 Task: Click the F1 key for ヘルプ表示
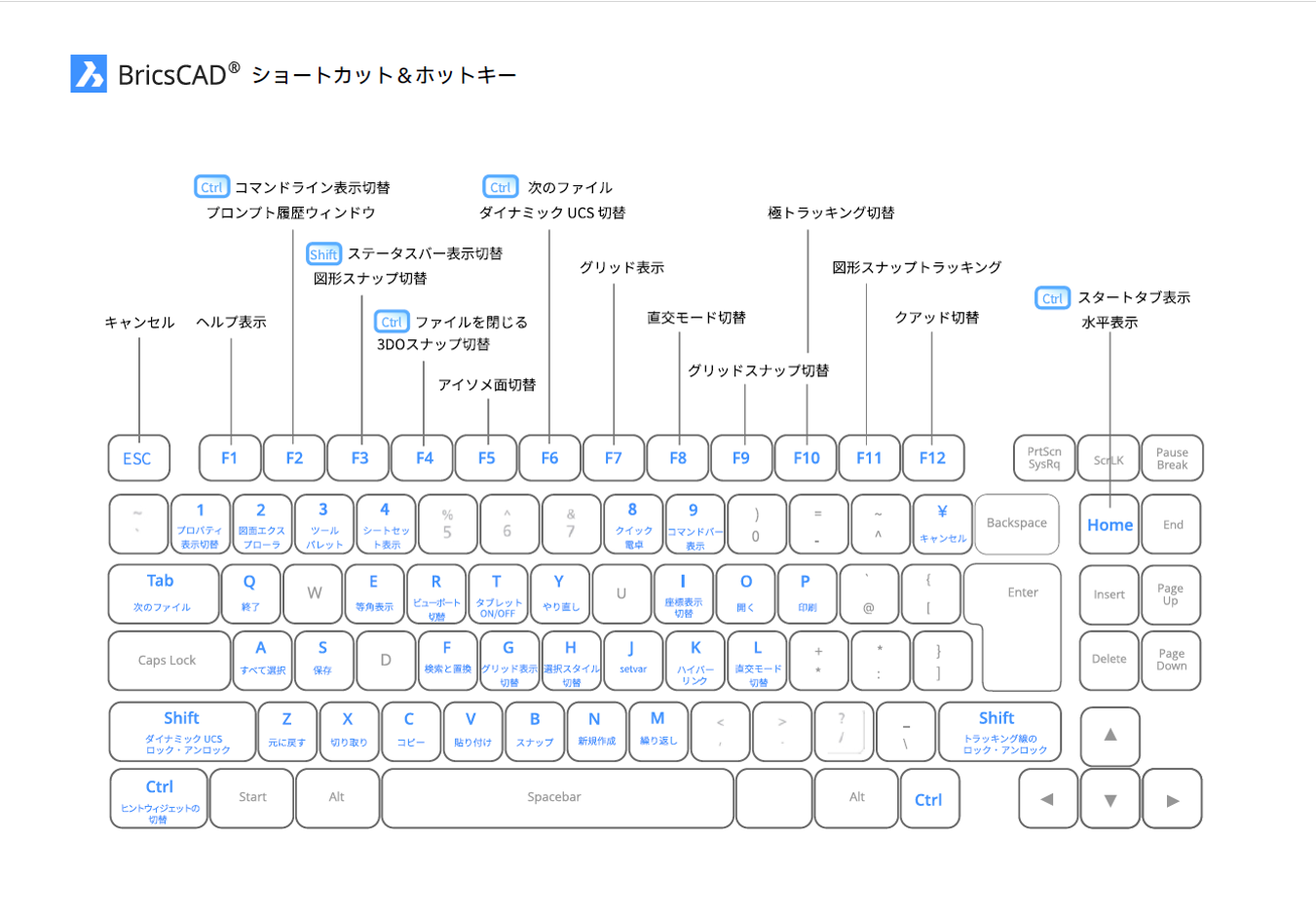click(x=230, y=457)
